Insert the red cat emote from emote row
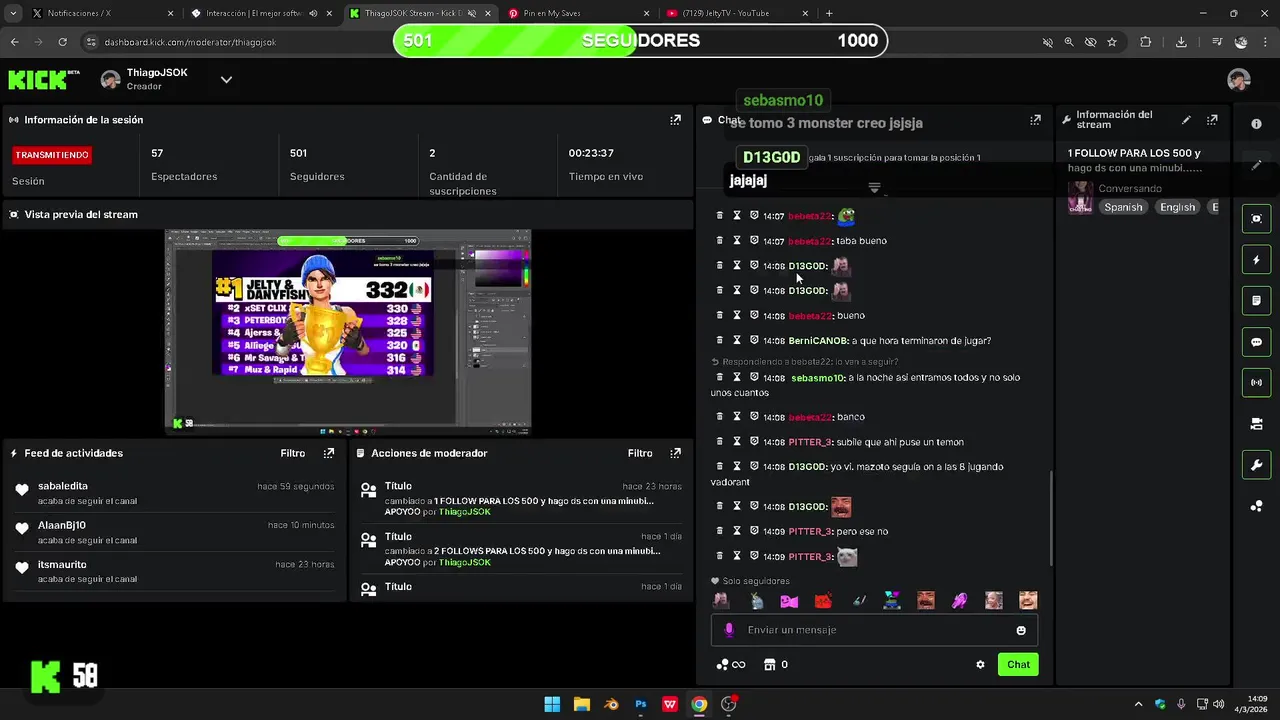The width and height of the screenshot is (1280, 720). 823,601
